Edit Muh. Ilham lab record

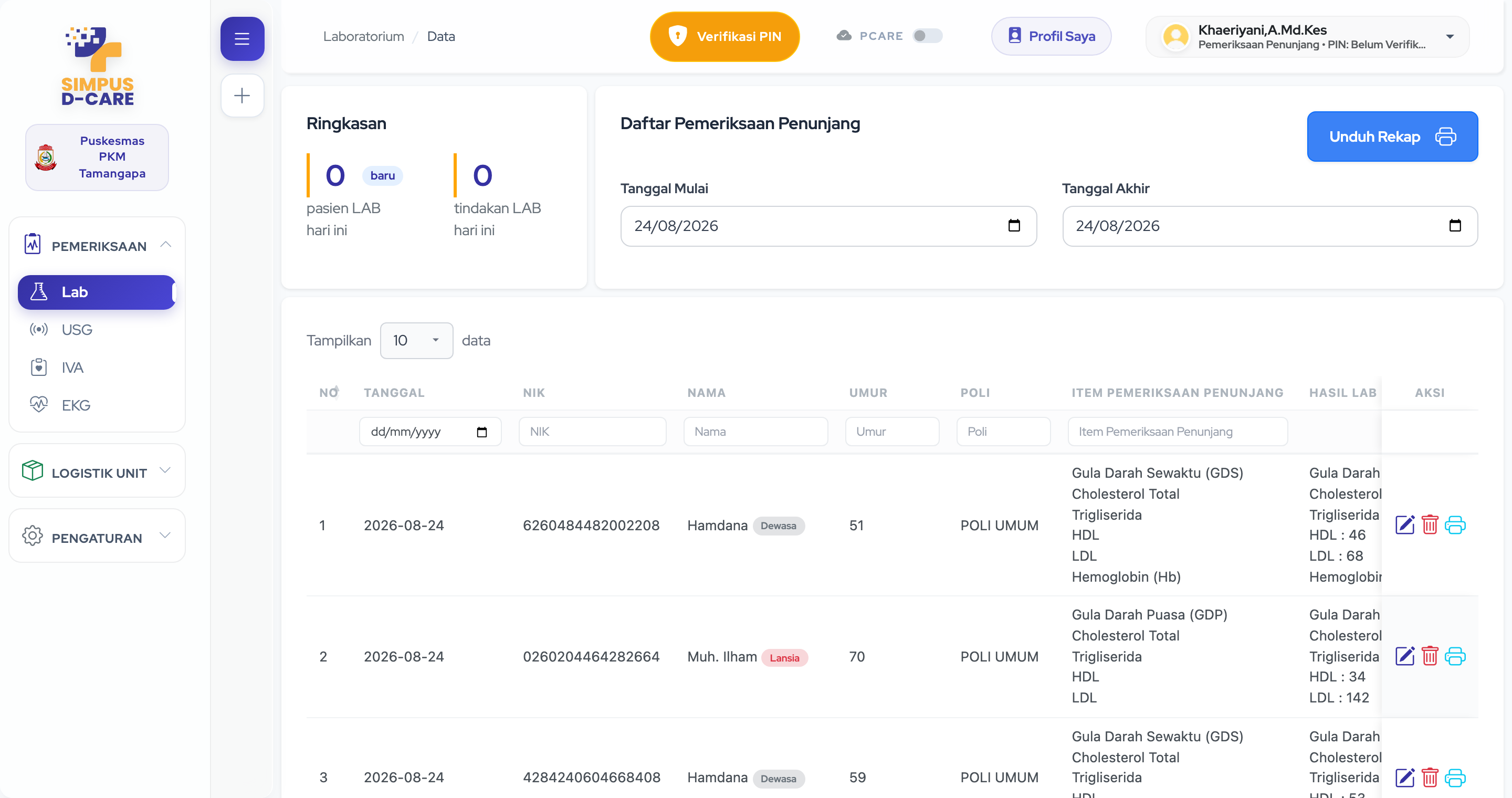click(1404, 656)
